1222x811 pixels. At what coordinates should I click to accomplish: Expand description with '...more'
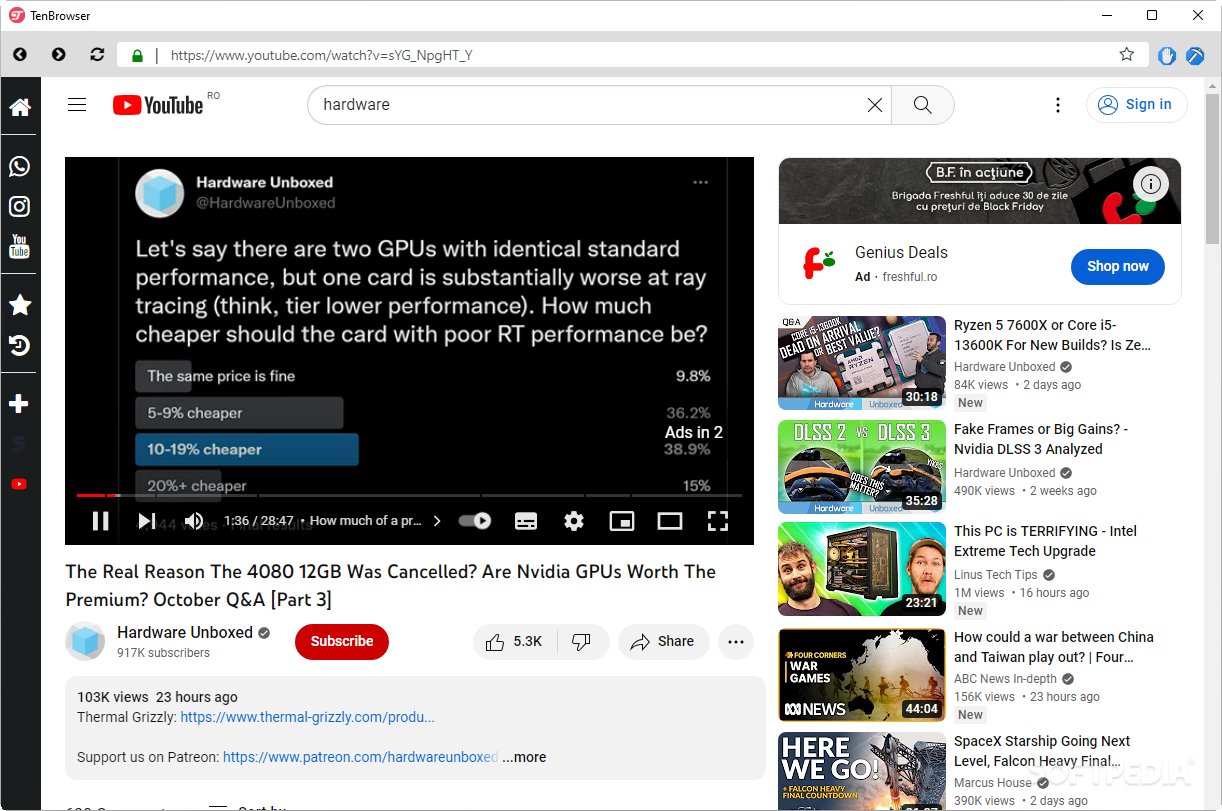(524, 757)
